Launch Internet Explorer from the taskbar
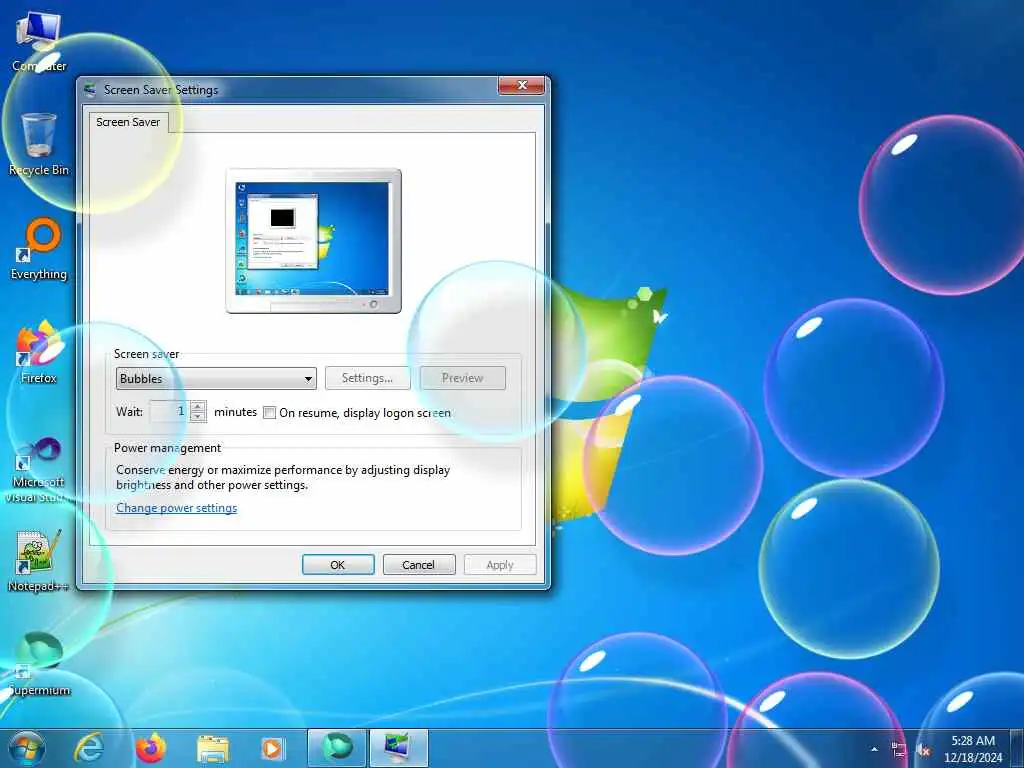 (x=88, y=748)
